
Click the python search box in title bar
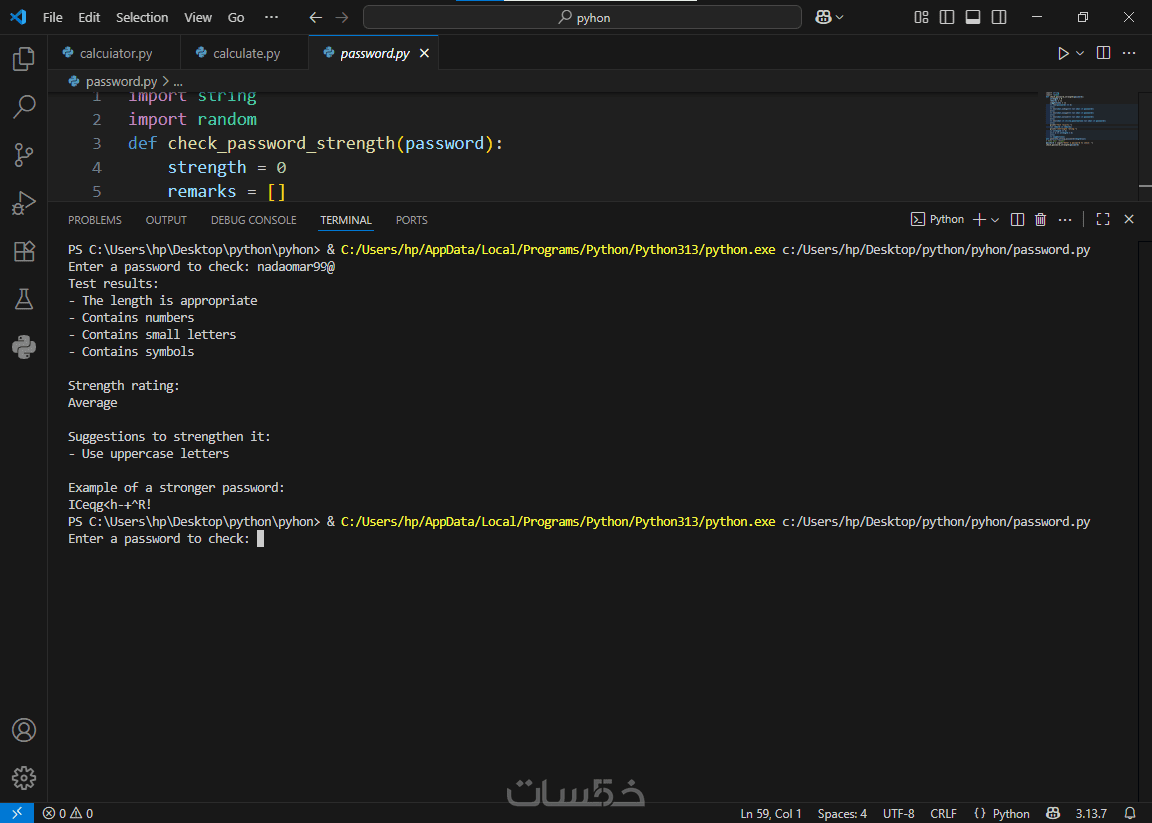pos(582,17)
